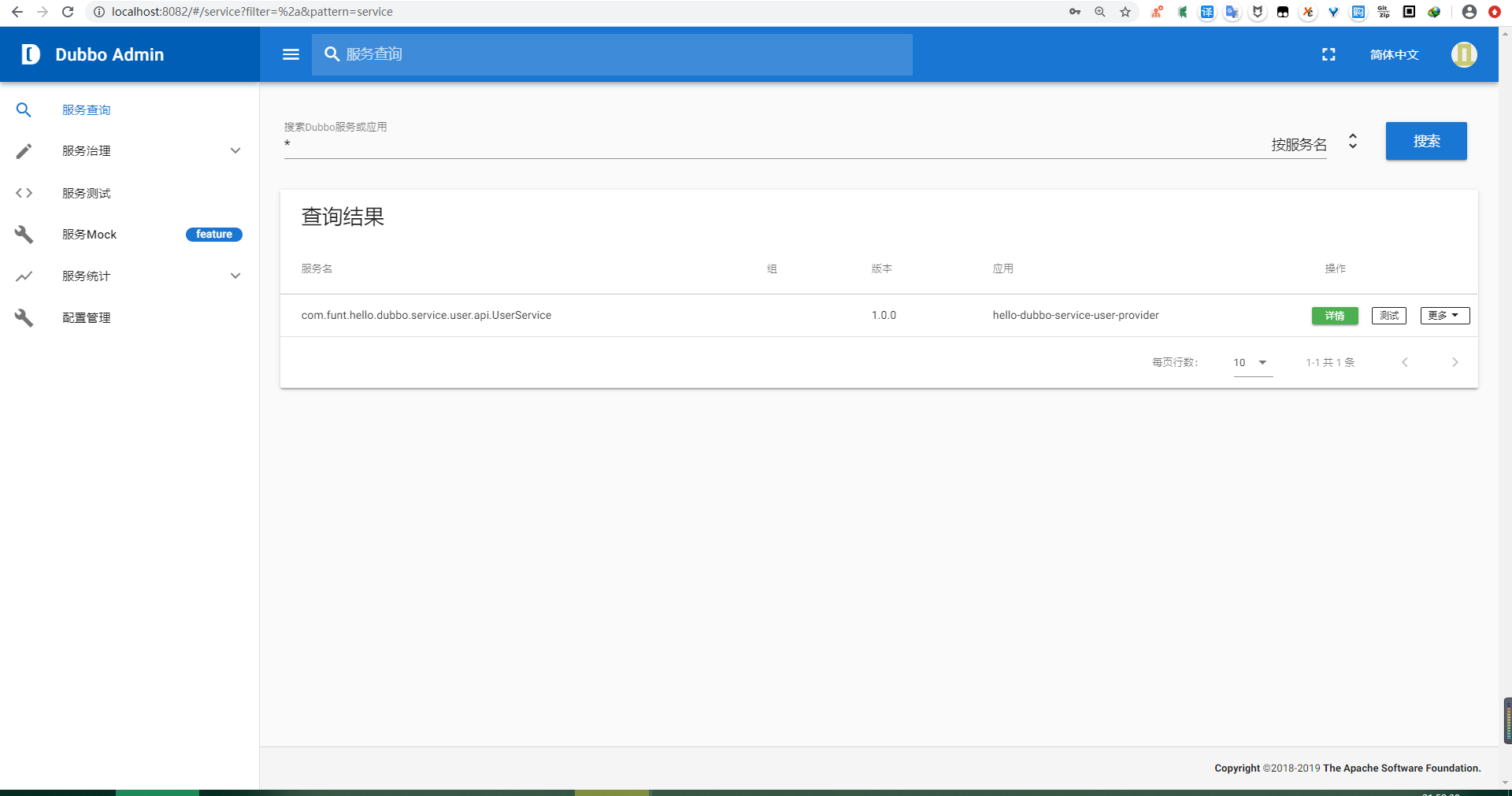Click the code brackets icon for 服务测试
This screenshot has width=1512, height=796.
tap(24, 193)
